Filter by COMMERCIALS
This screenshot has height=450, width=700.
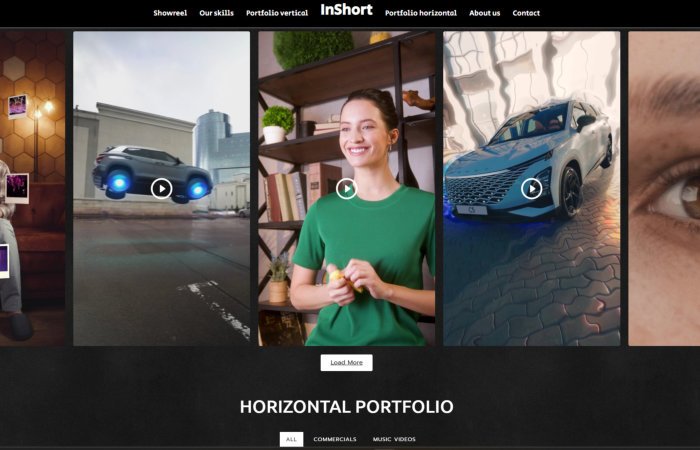coord(335,439)
